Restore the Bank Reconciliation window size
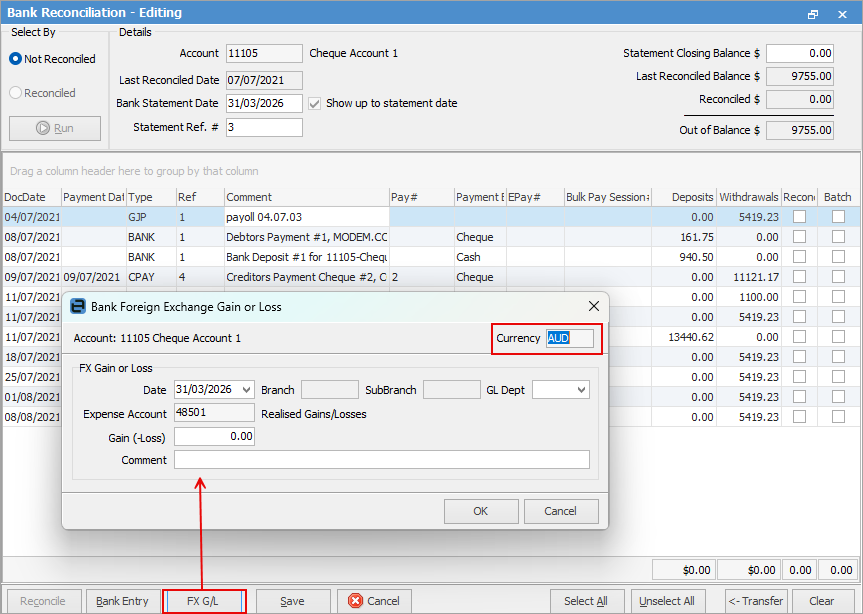The image size is (863, 614). pos(813,14)
